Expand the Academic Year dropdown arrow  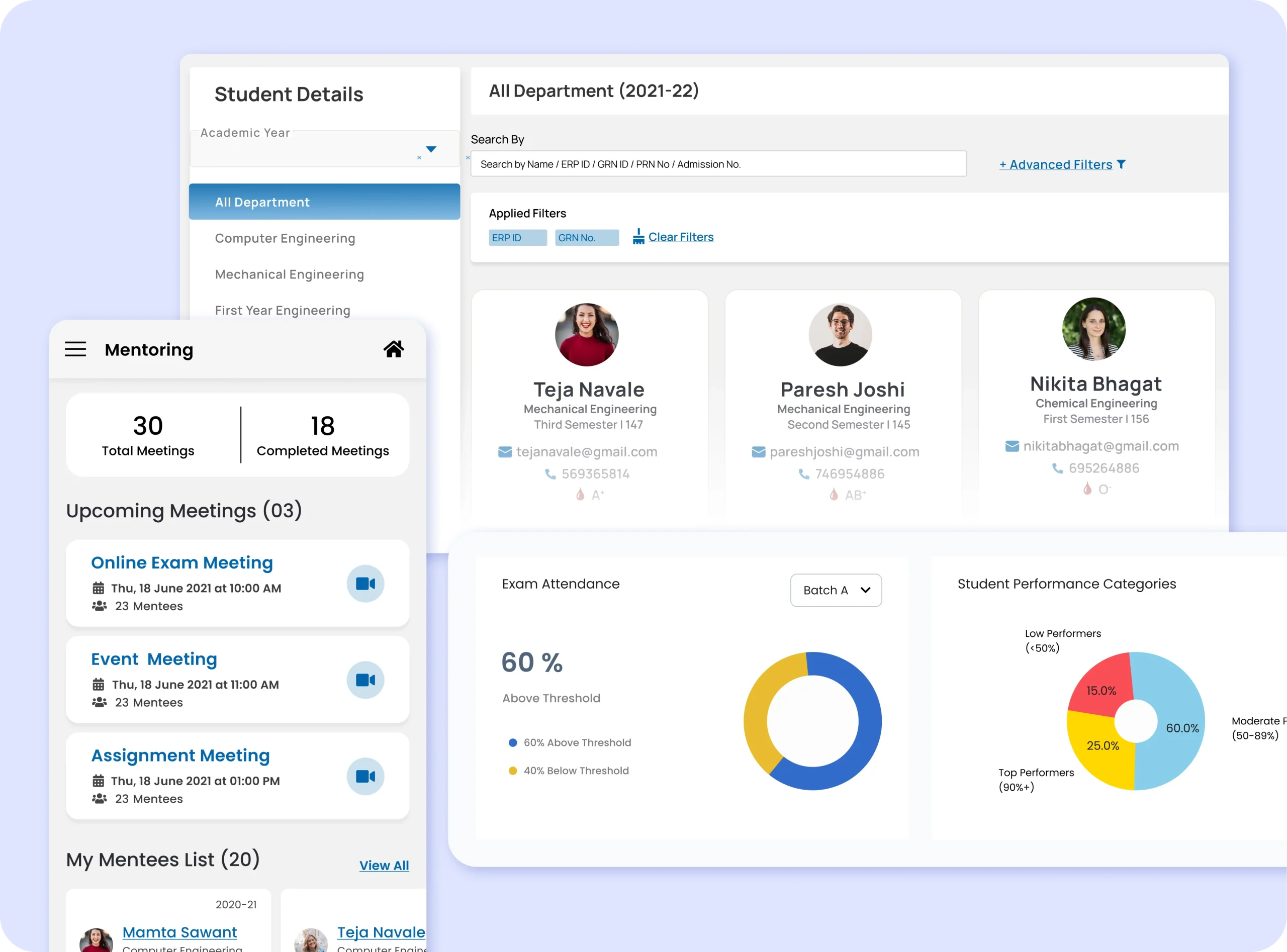click(431, 149)
